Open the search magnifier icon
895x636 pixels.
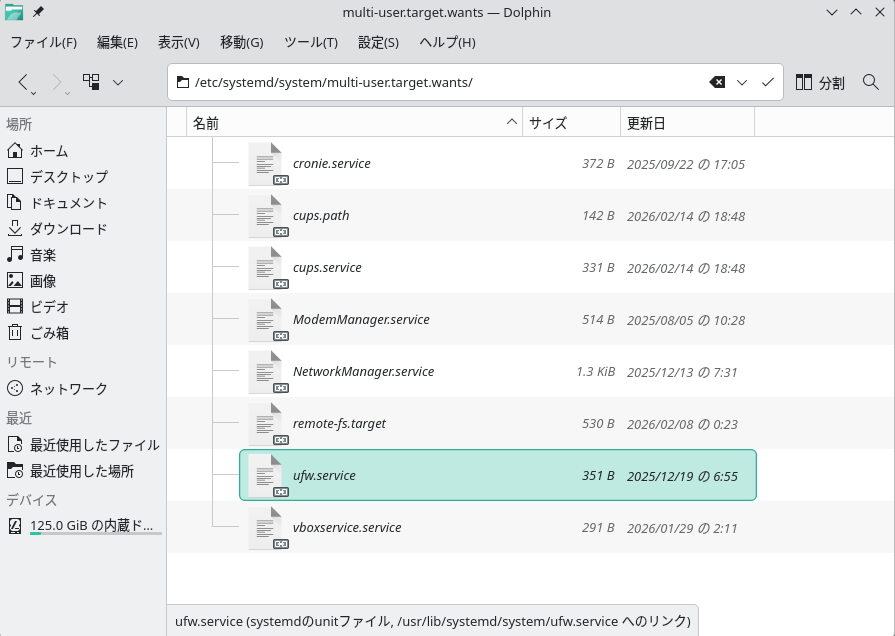[x=870, y=82]
